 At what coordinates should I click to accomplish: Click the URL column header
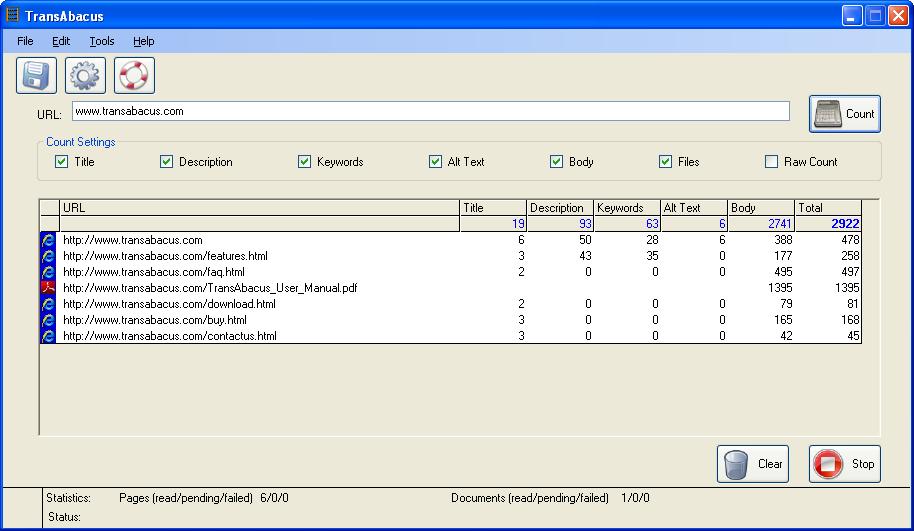tap(259, 208)
